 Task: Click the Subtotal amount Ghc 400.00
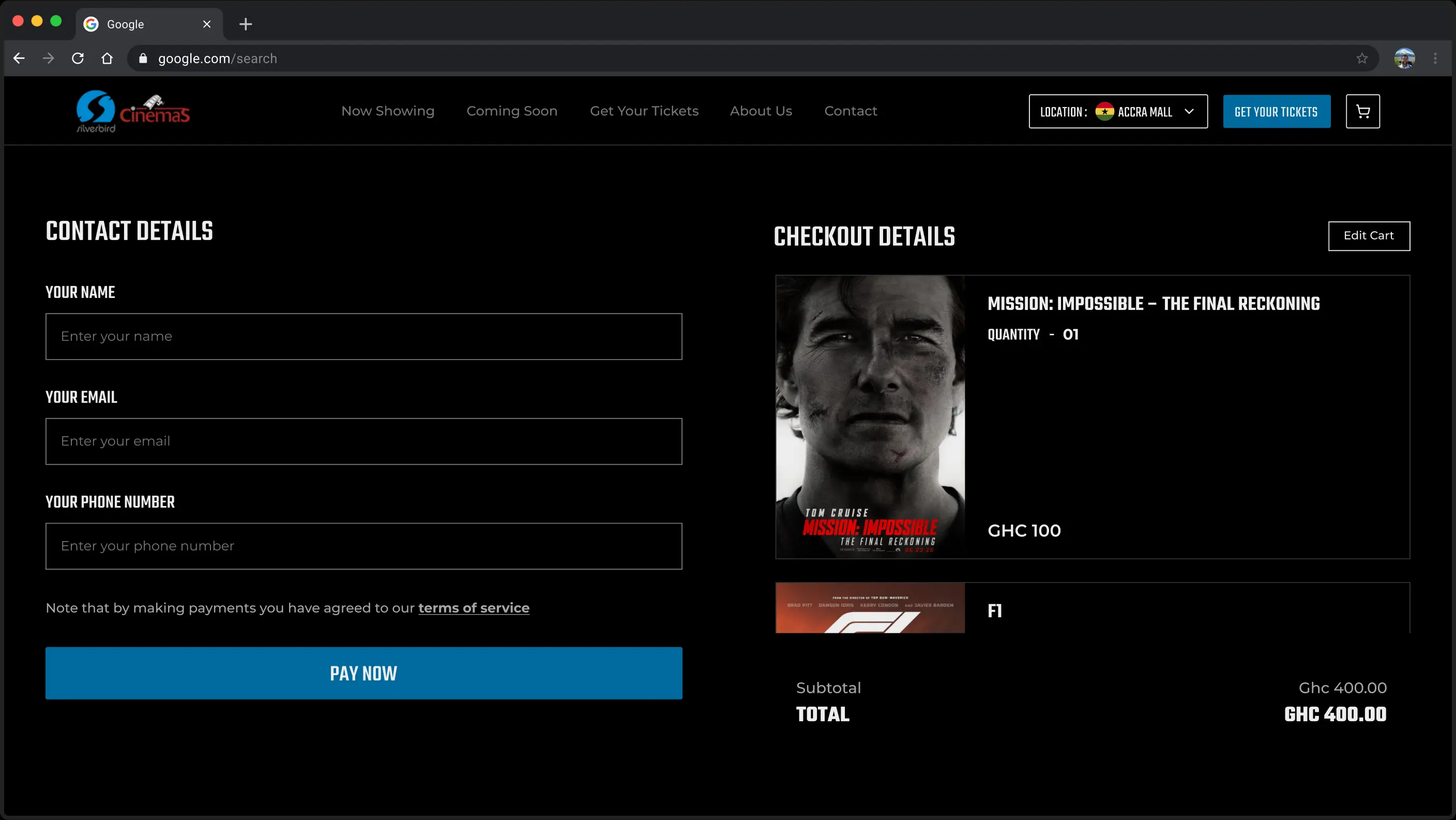[1342, 688]
